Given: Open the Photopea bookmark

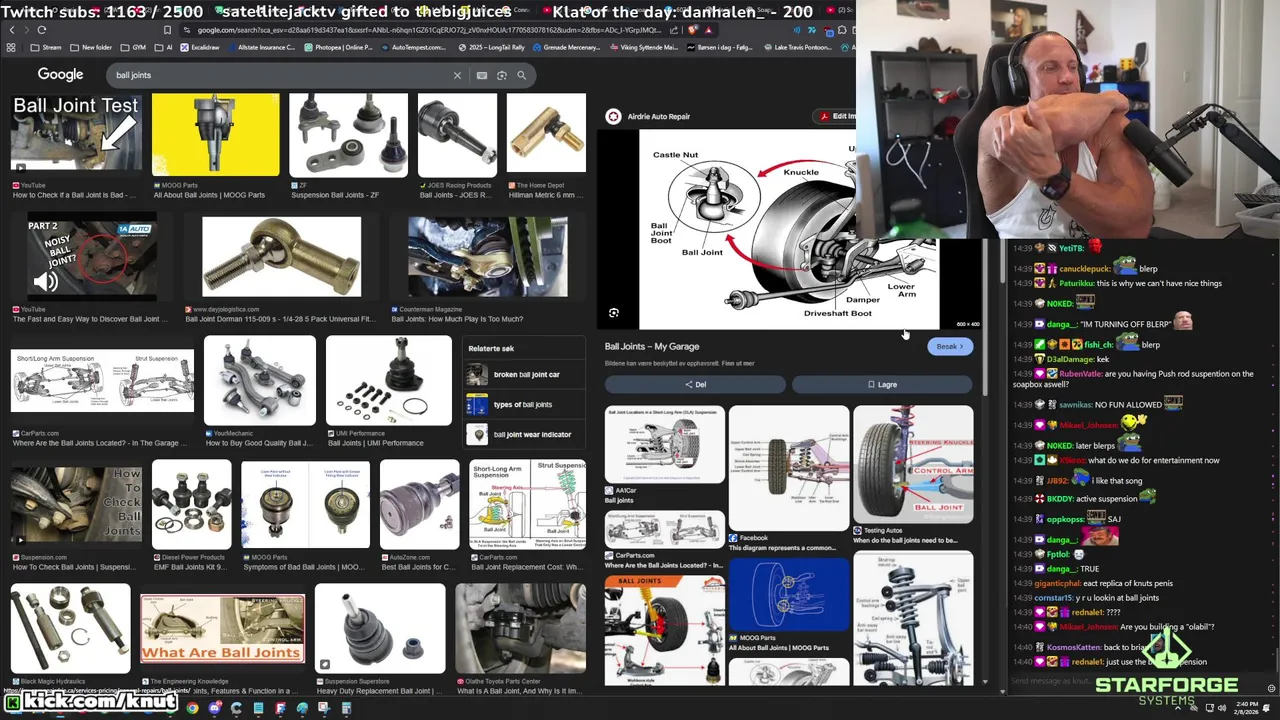Looking at the screenshot, I should tap(338, 47).
